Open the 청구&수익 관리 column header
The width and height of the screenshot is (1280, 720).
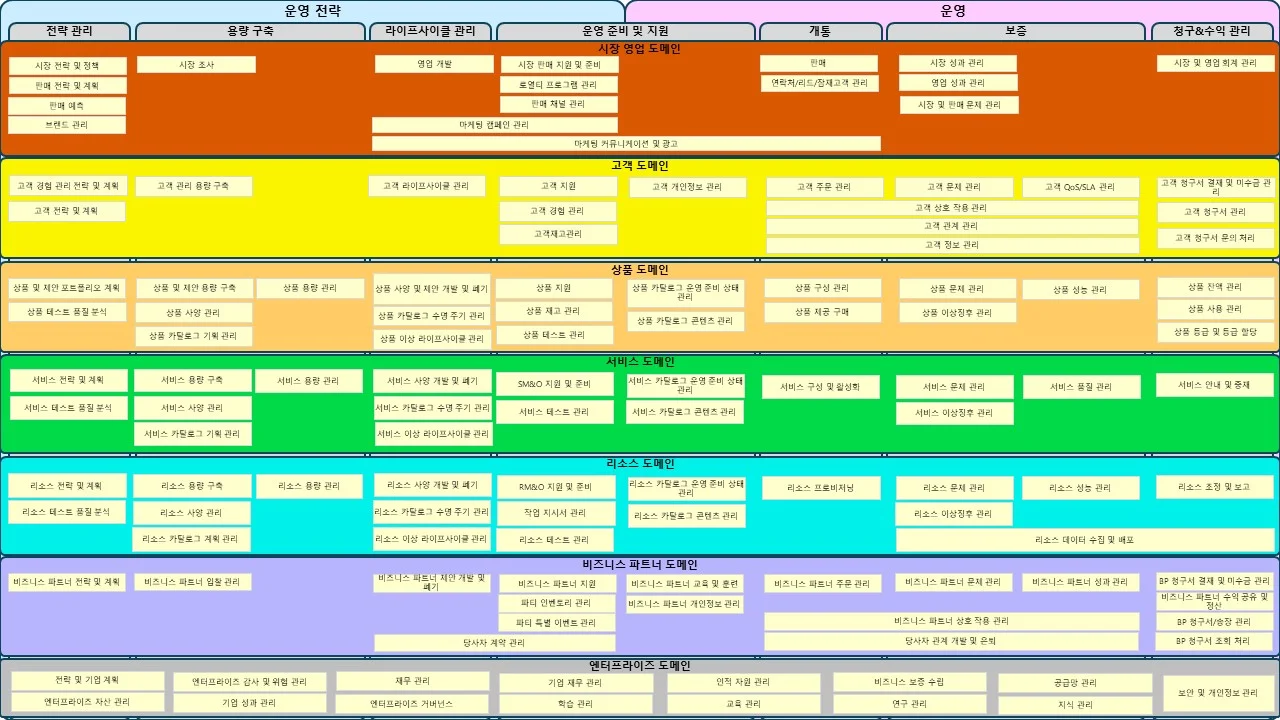pos(1213,31)
